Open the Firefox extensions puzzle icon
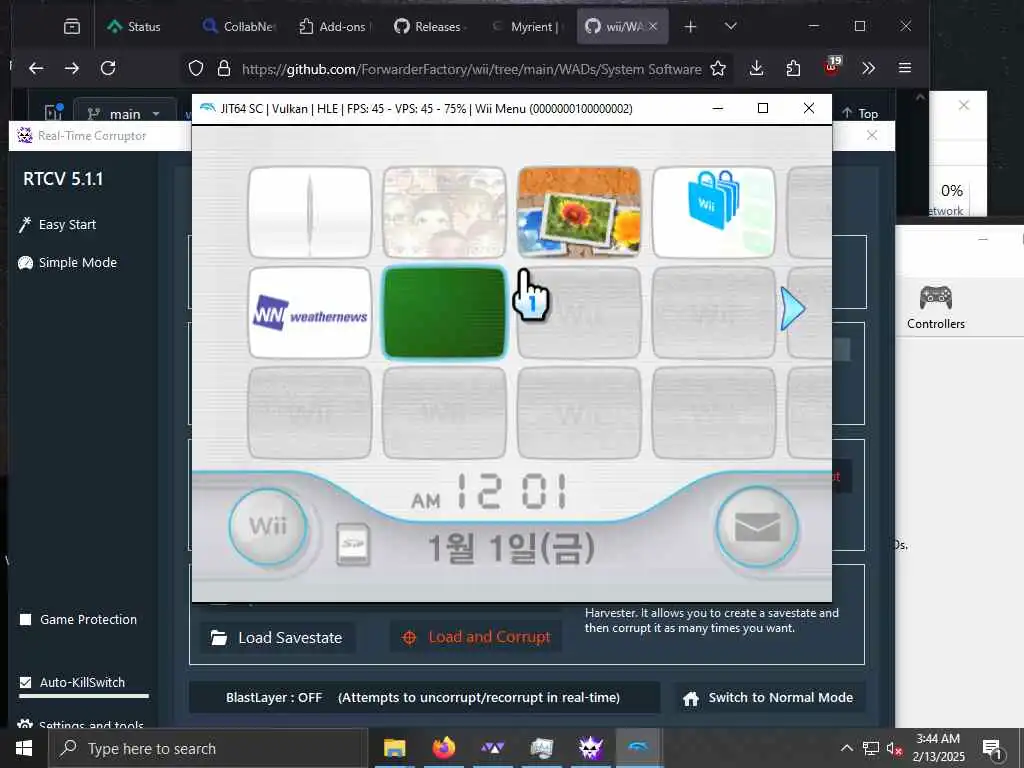The height and width of the screenshot is (768, 1024). click(793, 68)
